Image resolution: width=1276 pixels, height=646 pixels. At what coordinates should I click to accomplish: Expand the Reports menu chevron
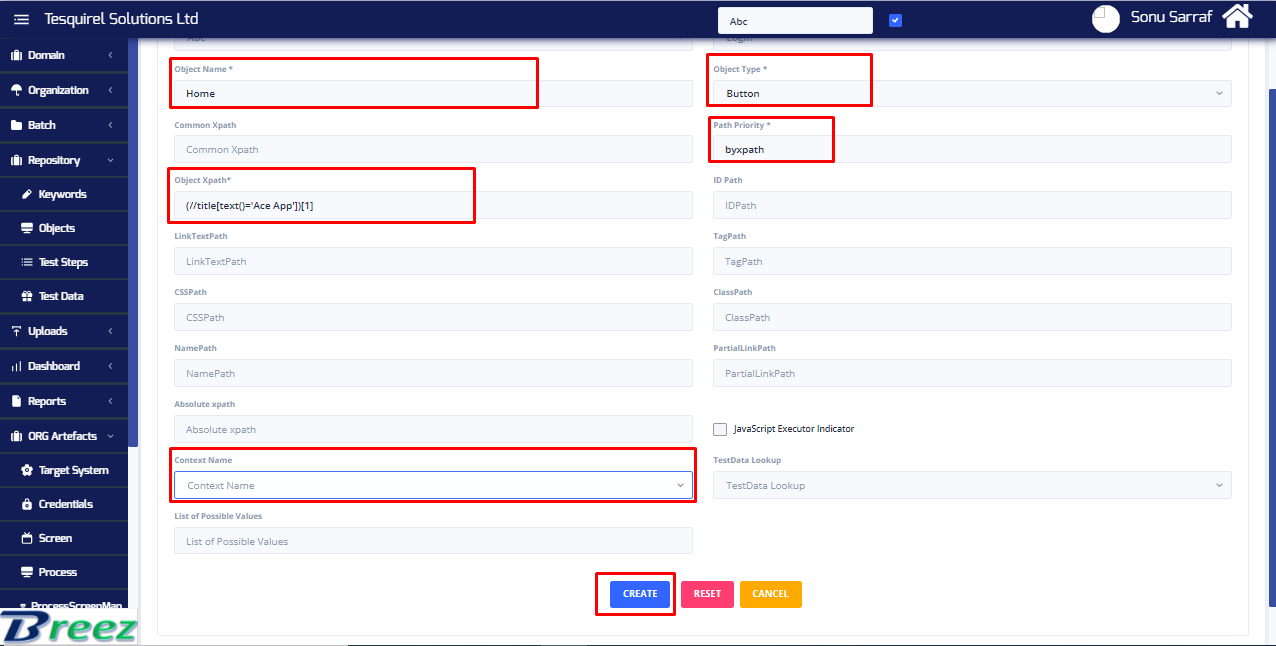110,401
